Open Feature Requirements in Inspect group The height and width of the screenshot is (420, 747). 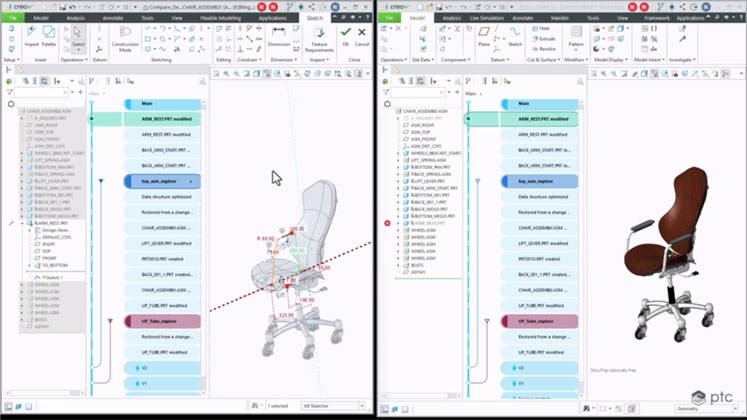319,38
